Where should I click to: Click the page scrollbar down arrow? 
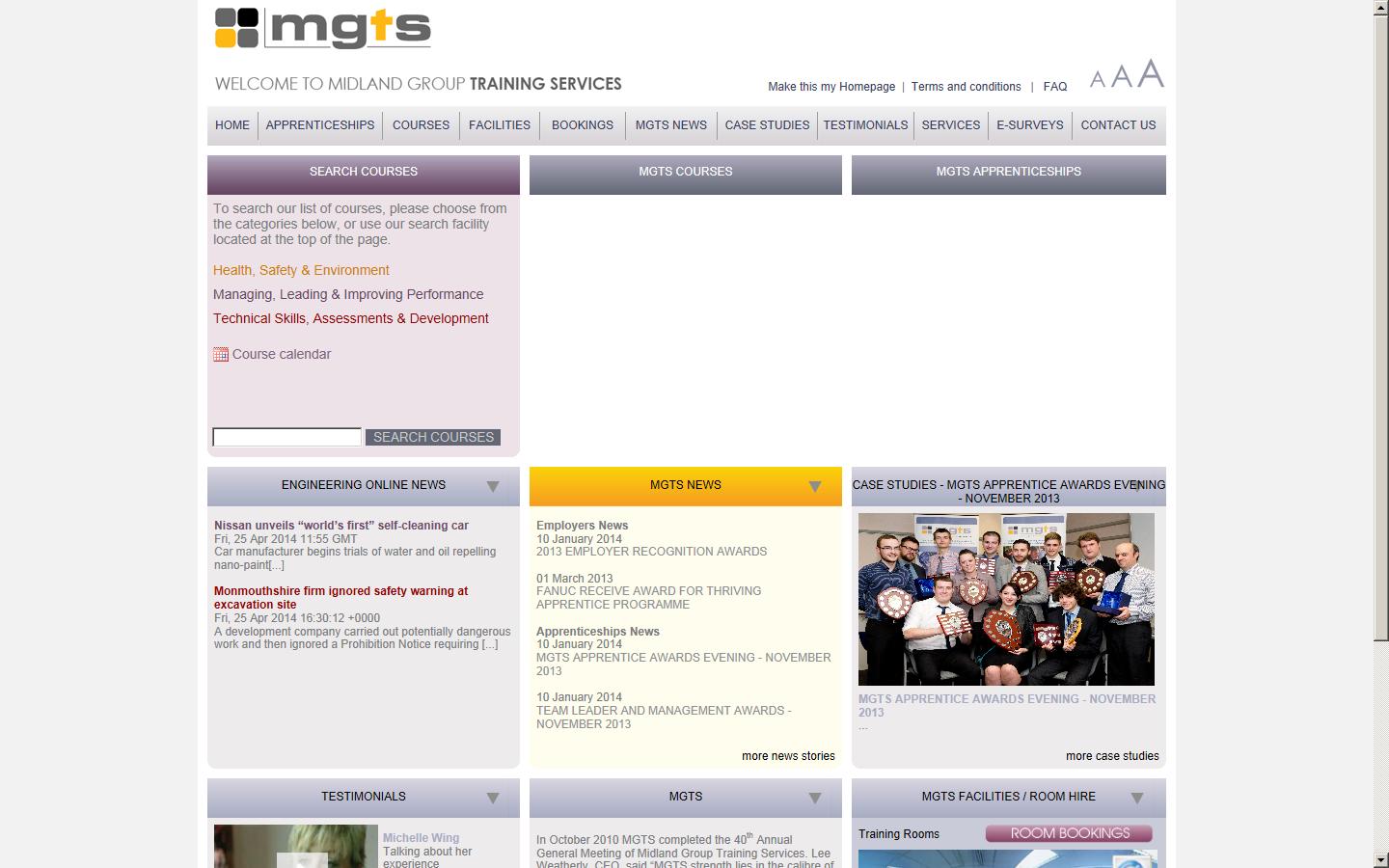pyautogui.click(x=1380, y=859)
